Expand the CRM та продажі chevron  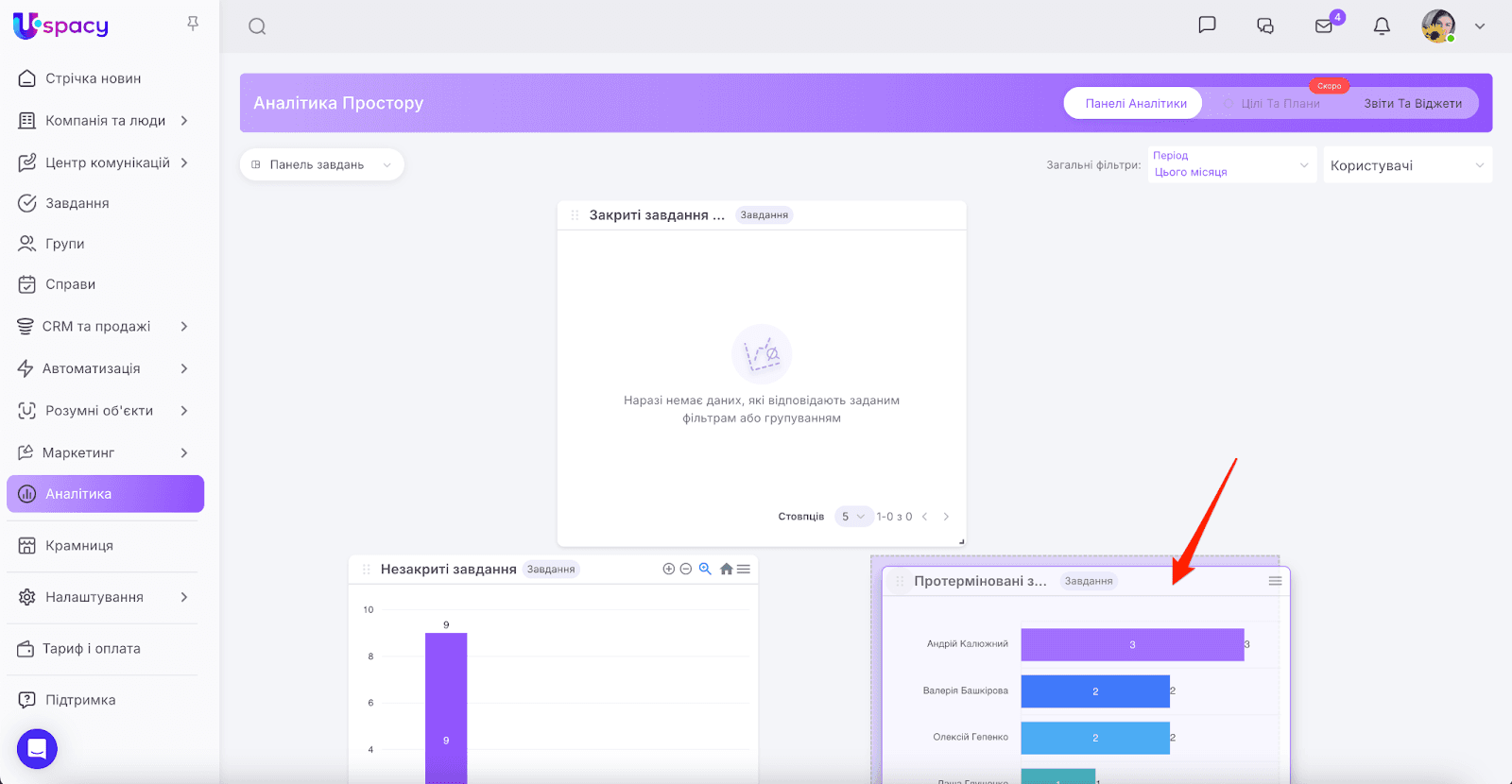(184, 327)
